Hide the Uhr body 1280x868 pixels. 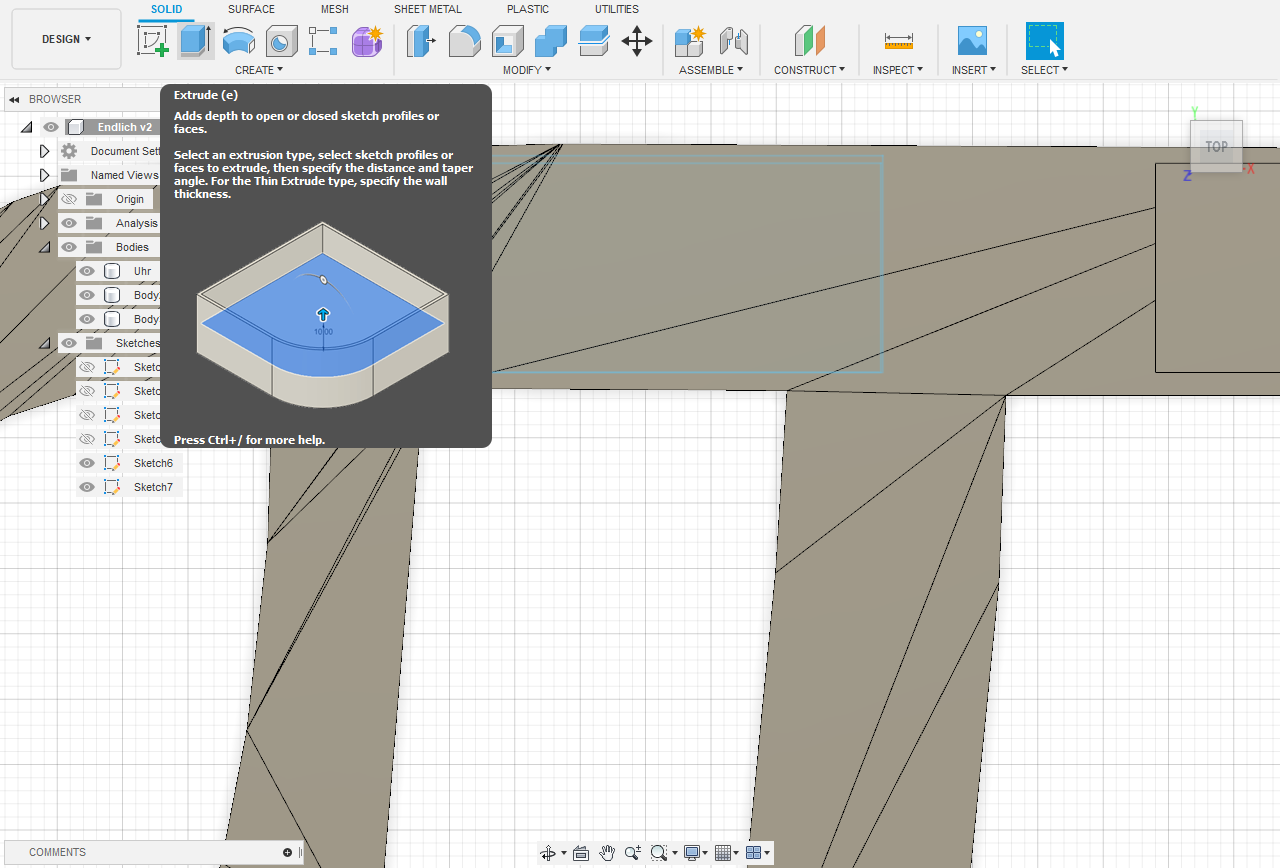[x=87, y=271]
